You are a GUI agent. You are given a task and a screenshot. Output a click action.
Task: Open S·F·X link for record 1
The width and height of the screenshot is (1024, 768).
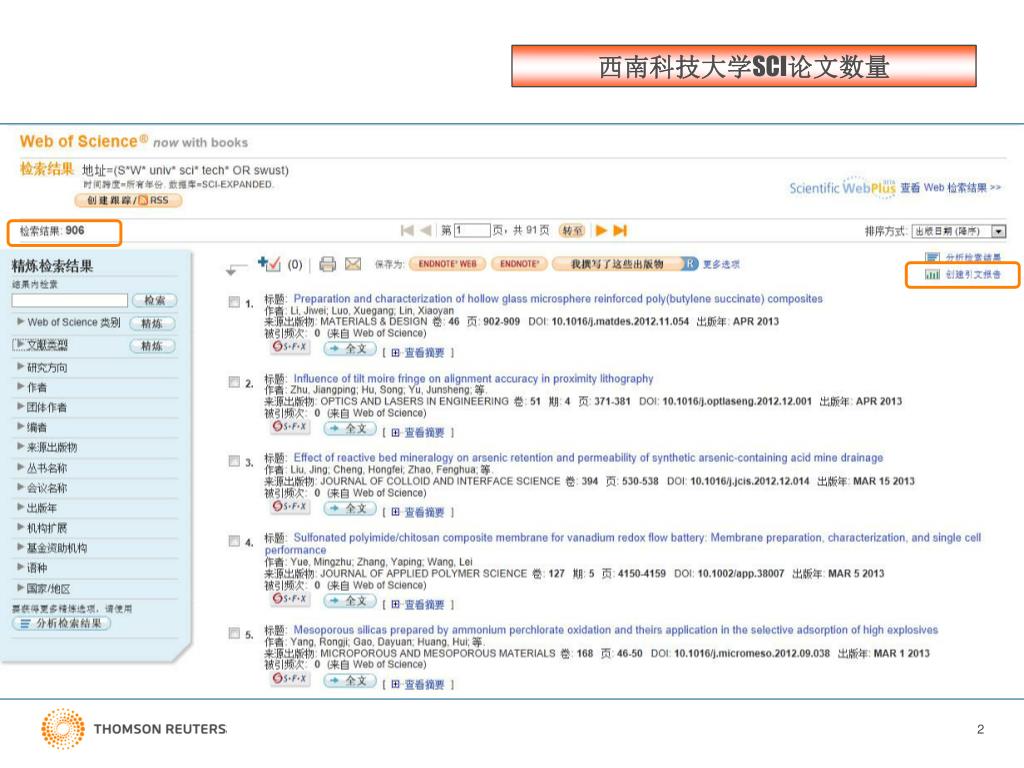(290, 347)
